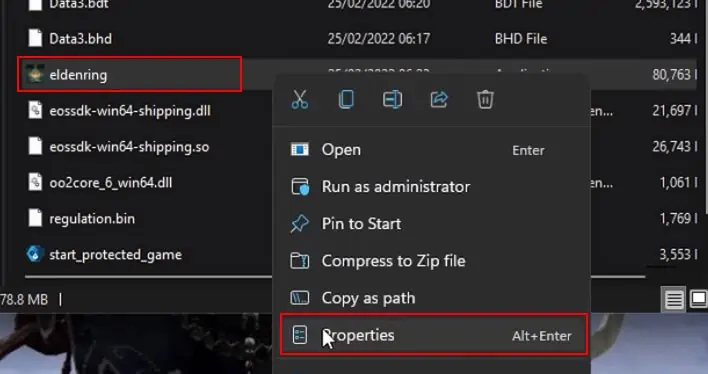Select Run as administrator
This screenshot has width=708, height=374.
[433, 187]
